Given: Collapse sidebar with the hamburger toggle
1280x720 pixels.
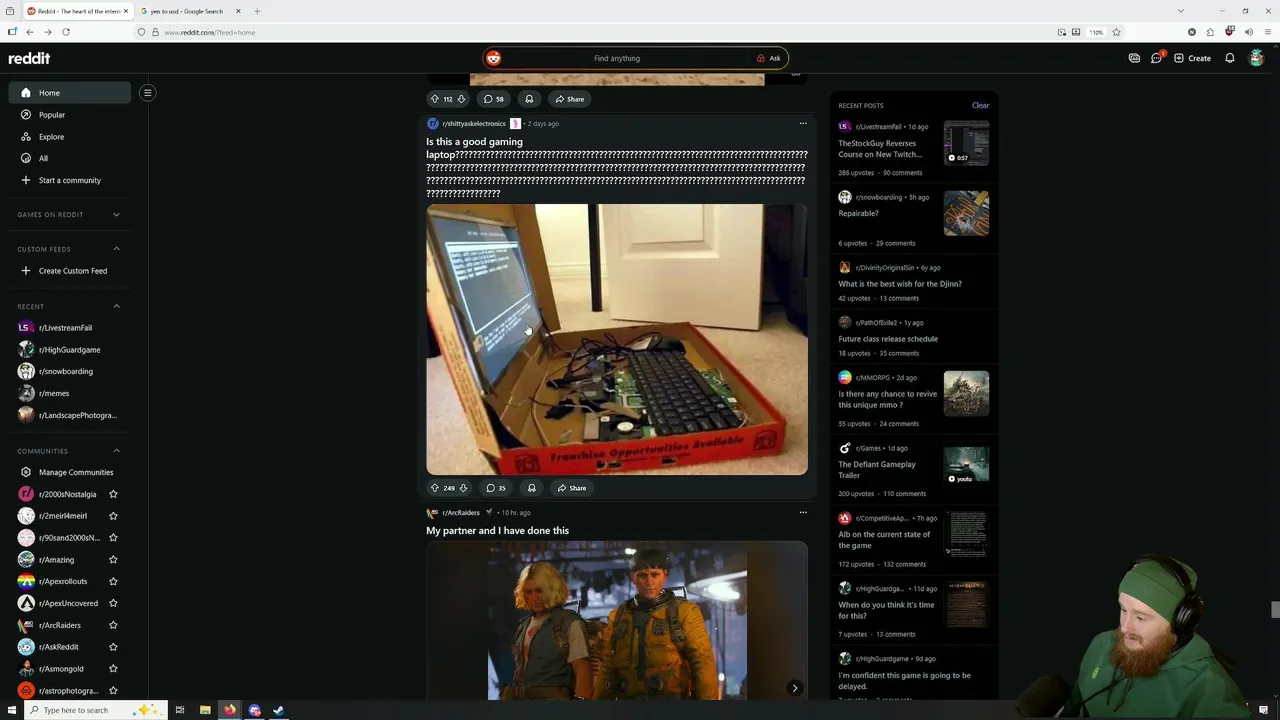Looking at the screenshot, I should [147, 93].
